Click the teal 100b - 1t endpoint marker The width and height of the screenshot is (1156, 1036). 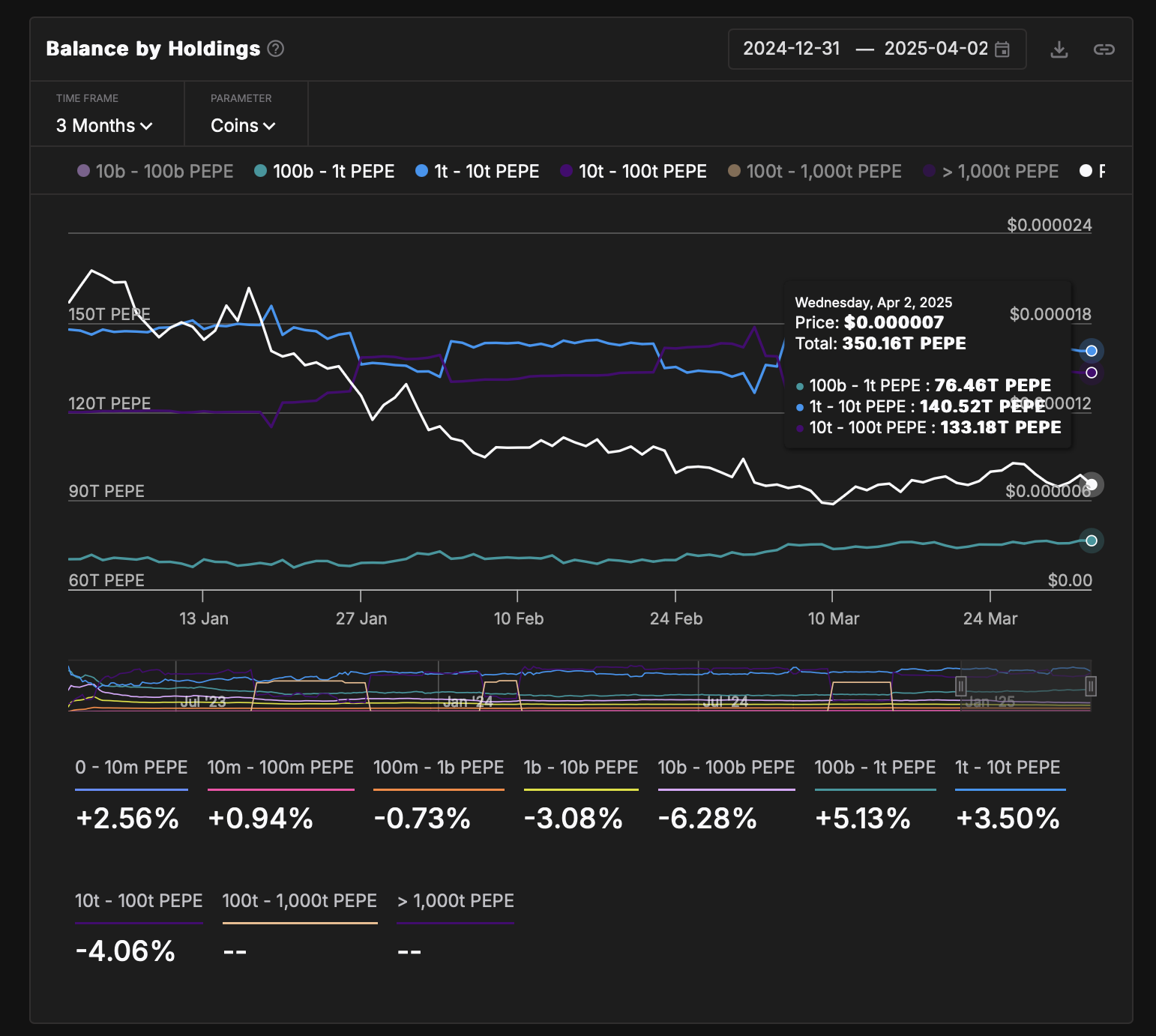[x=1092, y=540]
